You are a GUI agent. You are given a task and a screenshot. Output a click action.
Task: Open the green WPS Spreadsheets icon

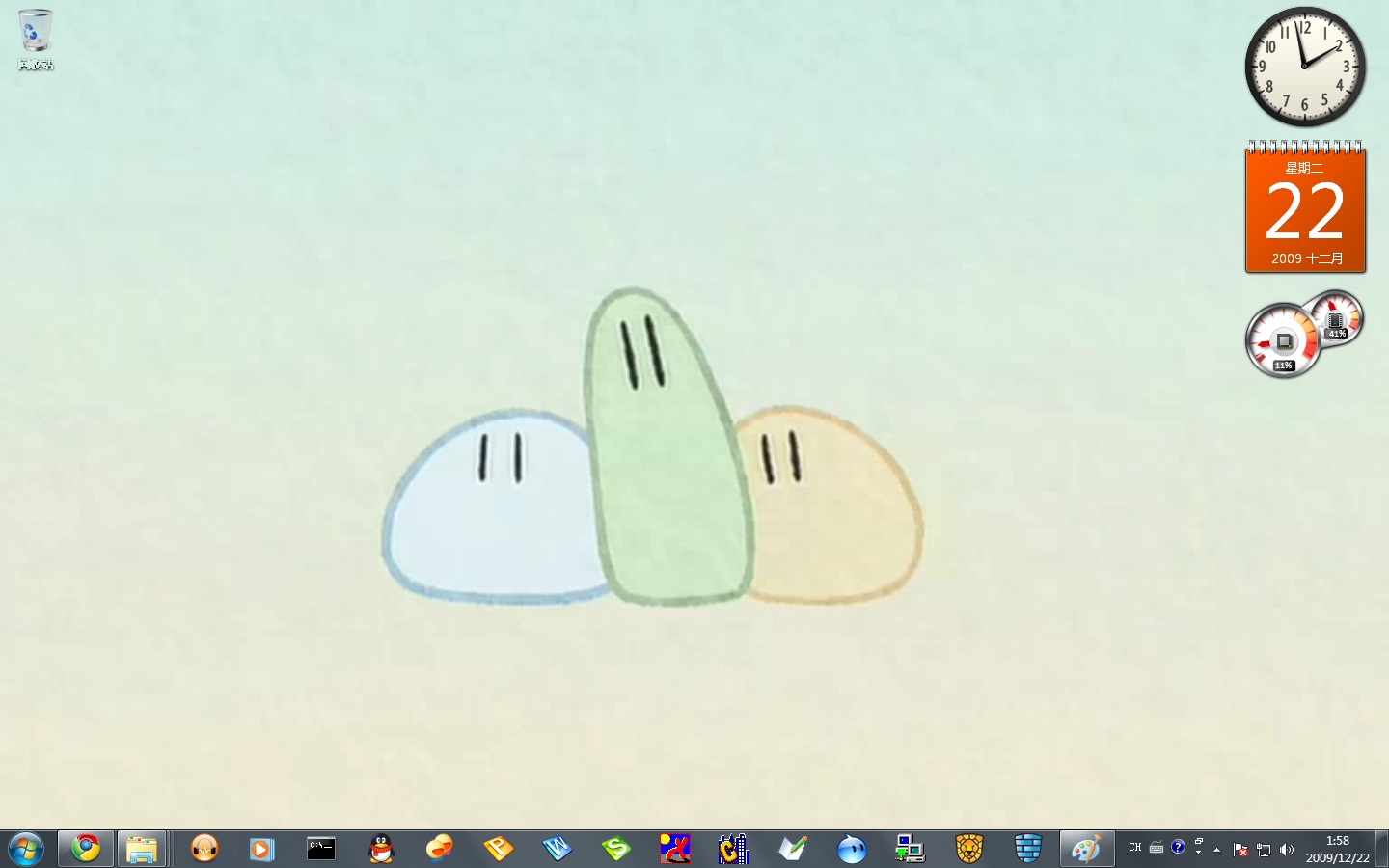pos(615,849)
